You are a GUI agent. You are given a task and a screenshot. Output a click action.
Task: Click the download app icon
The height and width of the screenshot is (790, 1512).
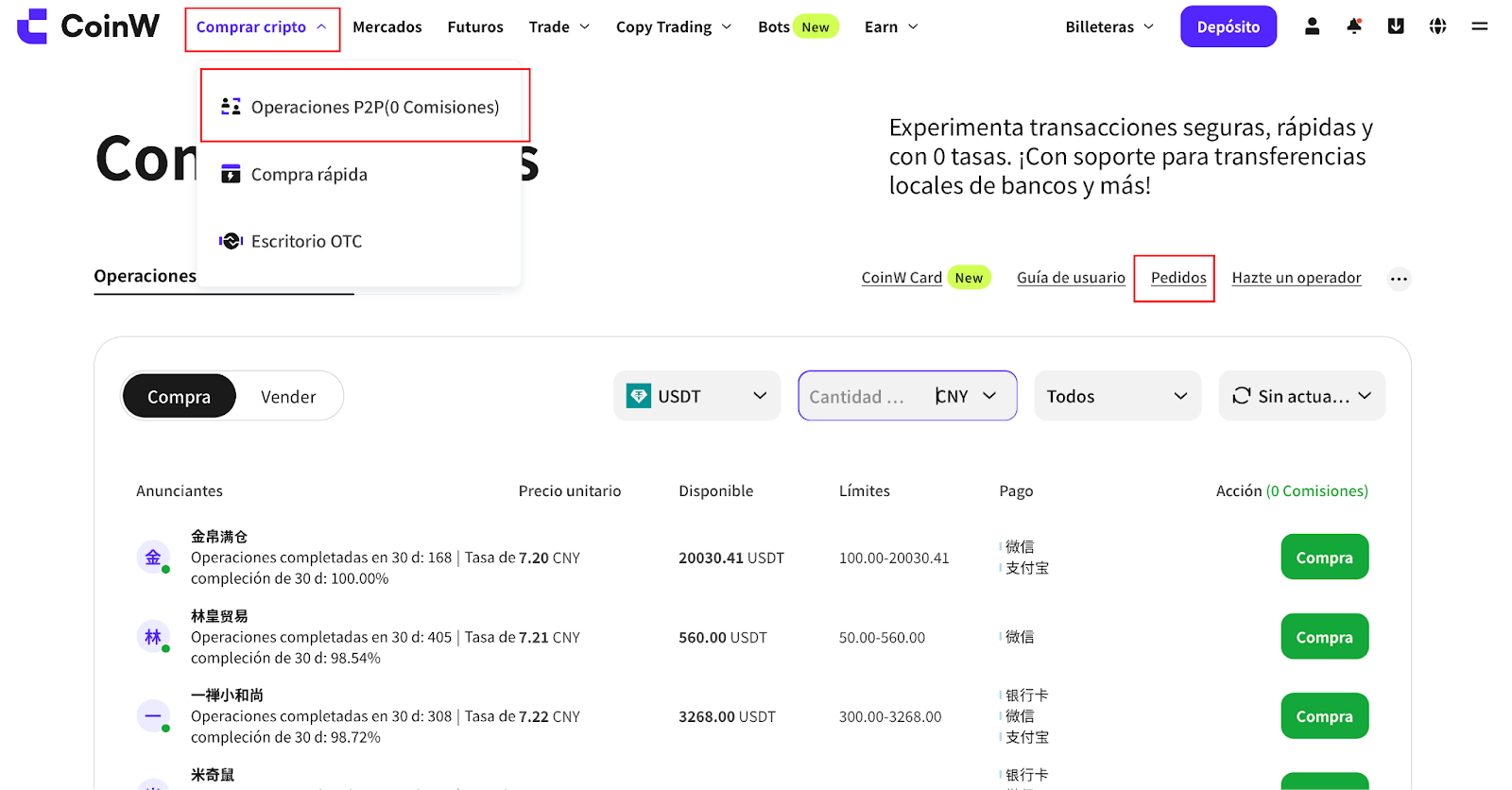click(1396, 26)
